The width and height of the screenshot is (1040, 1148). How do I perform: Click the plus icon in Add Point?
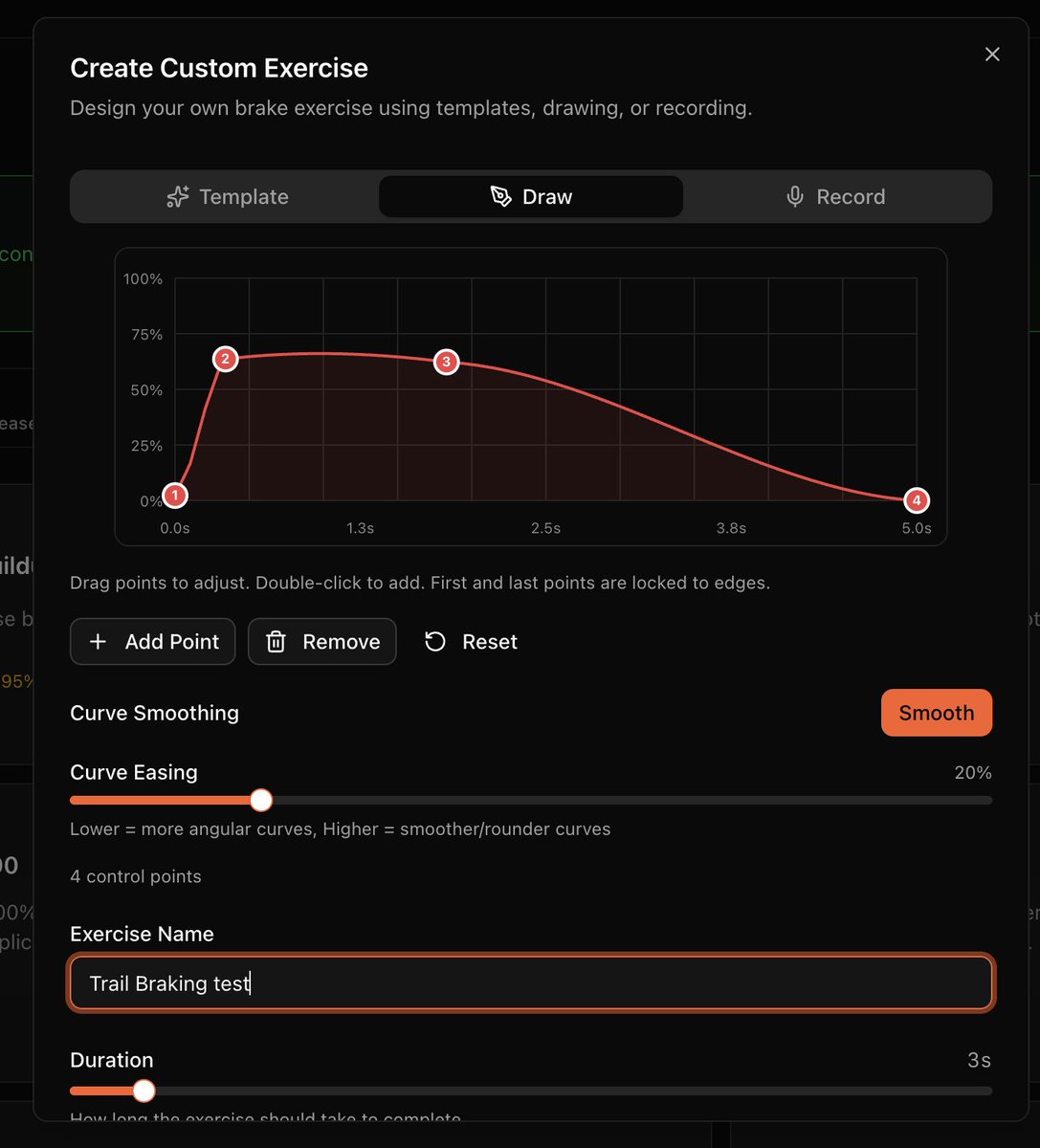pyautogui.click(x=98, y=641)
